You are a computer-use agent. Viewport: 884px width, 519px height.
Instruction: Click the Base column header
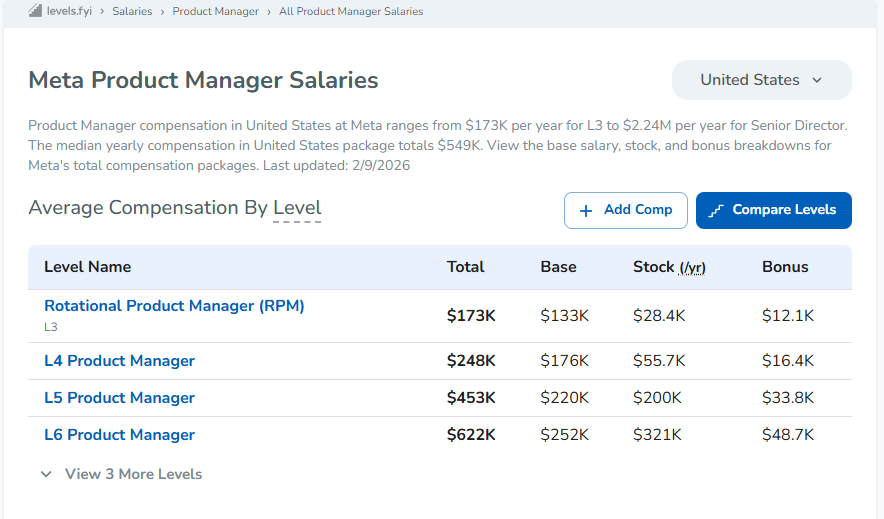[x=558, y=267]
